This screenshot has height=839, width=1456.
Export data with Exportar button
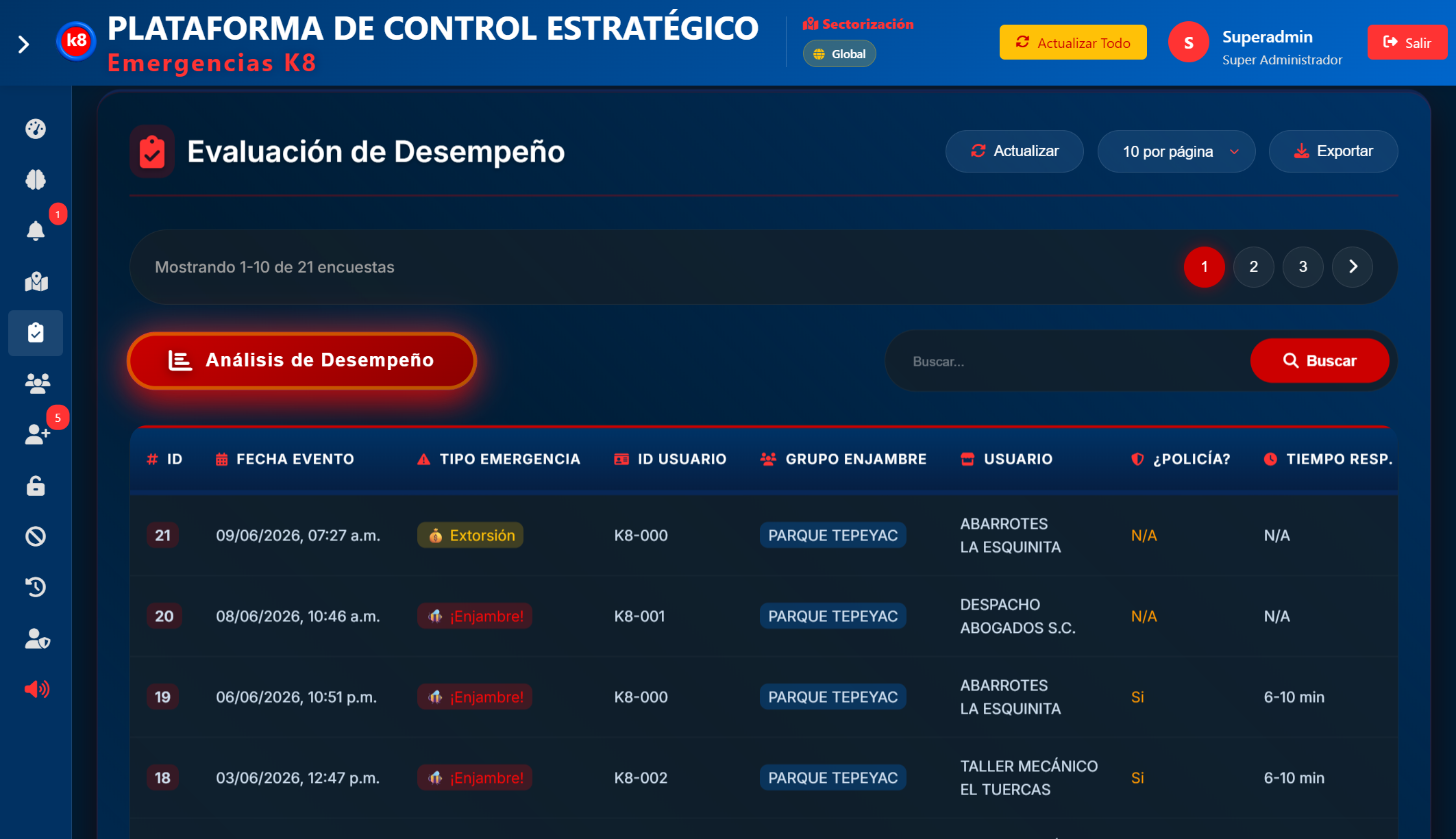coord(1333,151)
